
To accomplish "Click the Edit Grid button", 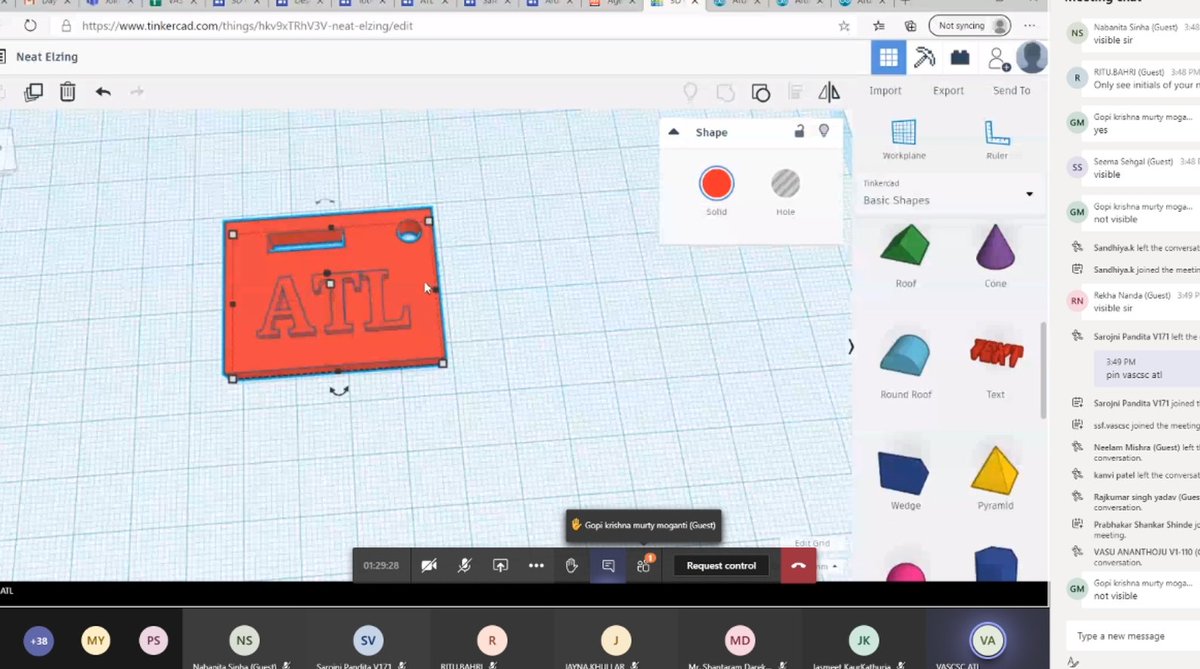I will click(x=811, y=543).
